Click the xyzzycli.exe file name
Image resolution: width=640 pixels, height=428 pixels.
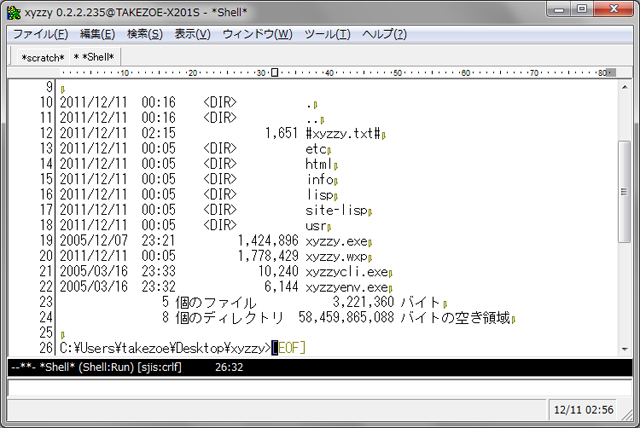(347, 271)
